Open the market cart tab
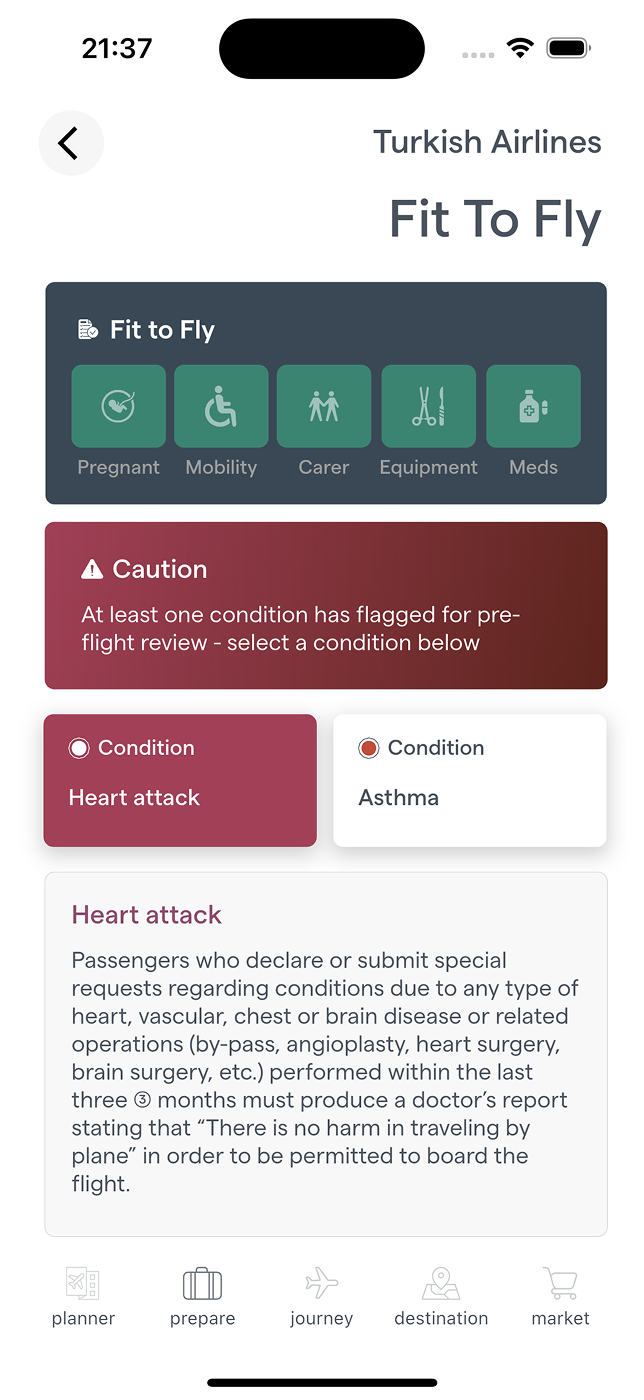The height and width of the screenshot is (1400, 644). [x=560, y=1296]
